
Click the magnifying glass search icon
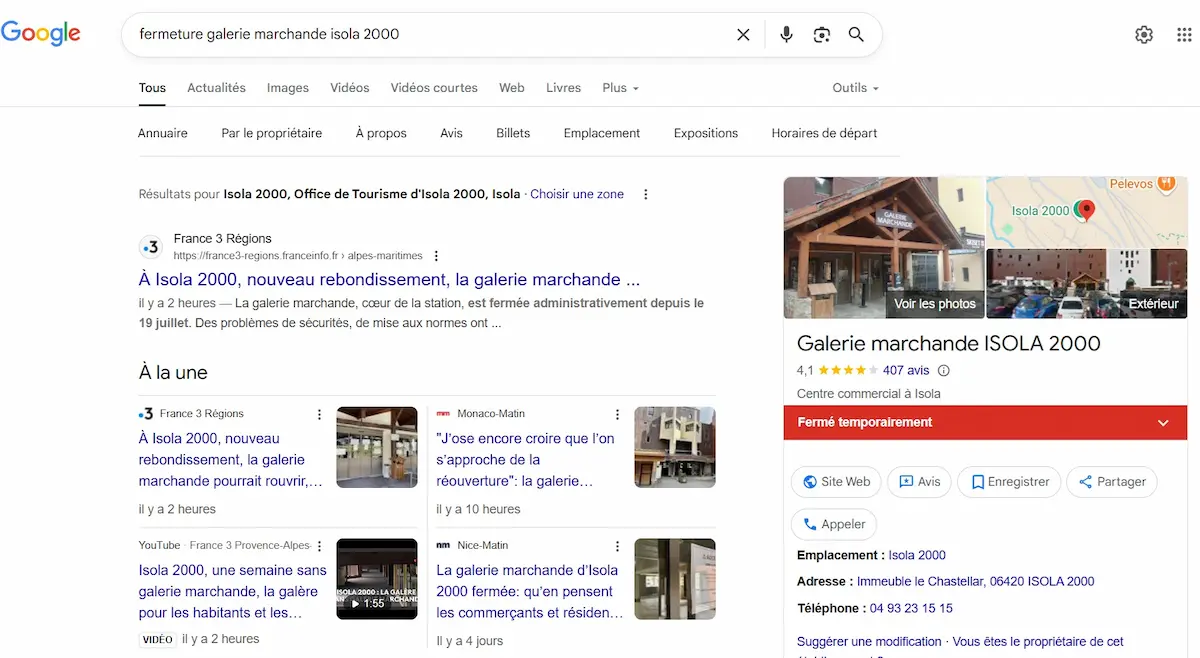tap(856, 35)
